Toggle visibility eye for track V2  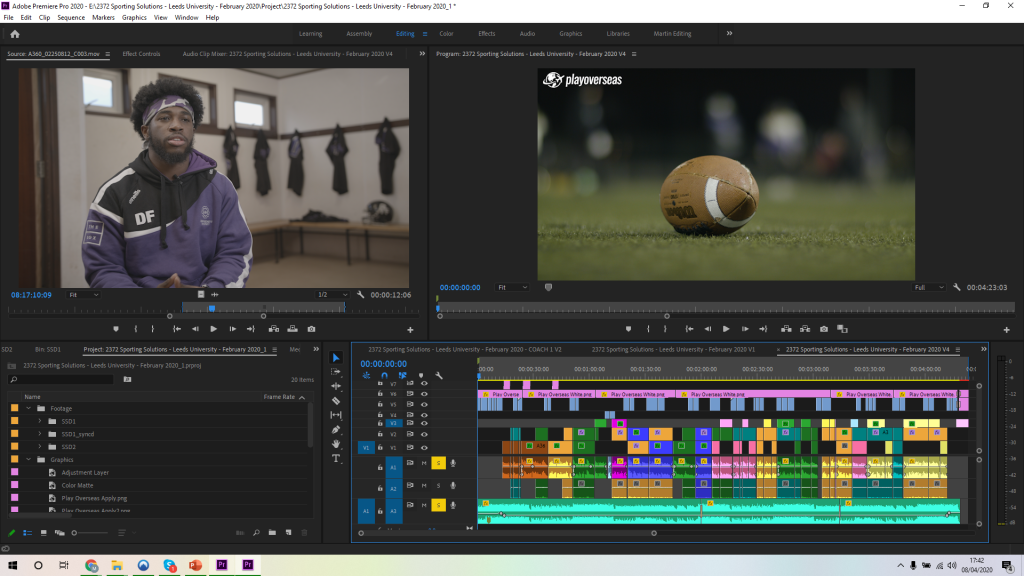click(x=424, y=434)
